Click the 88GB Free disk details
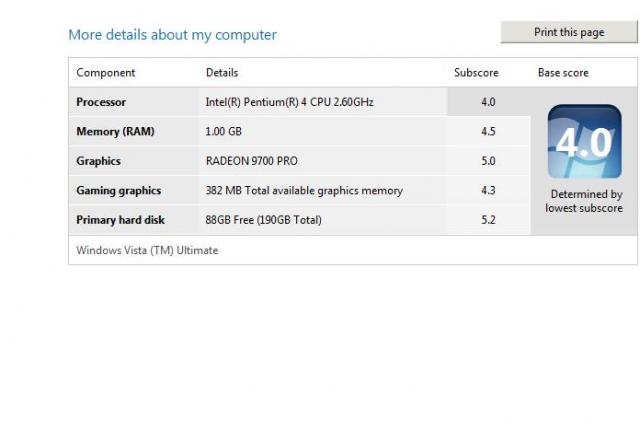This screenshot has width=640, height=442. coord(263,220)
